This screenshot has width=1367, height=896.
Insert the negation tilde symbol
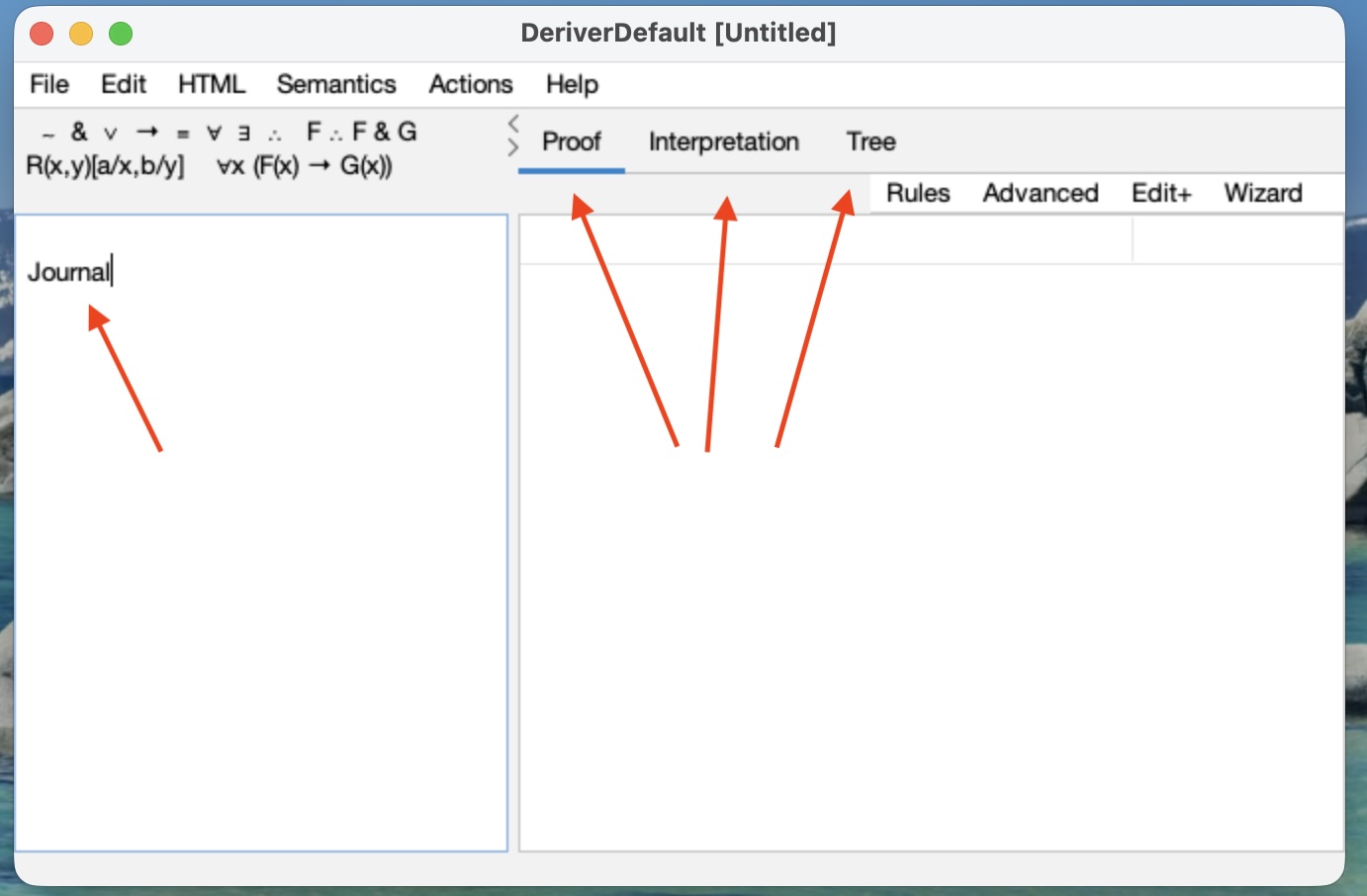[48, 134]
